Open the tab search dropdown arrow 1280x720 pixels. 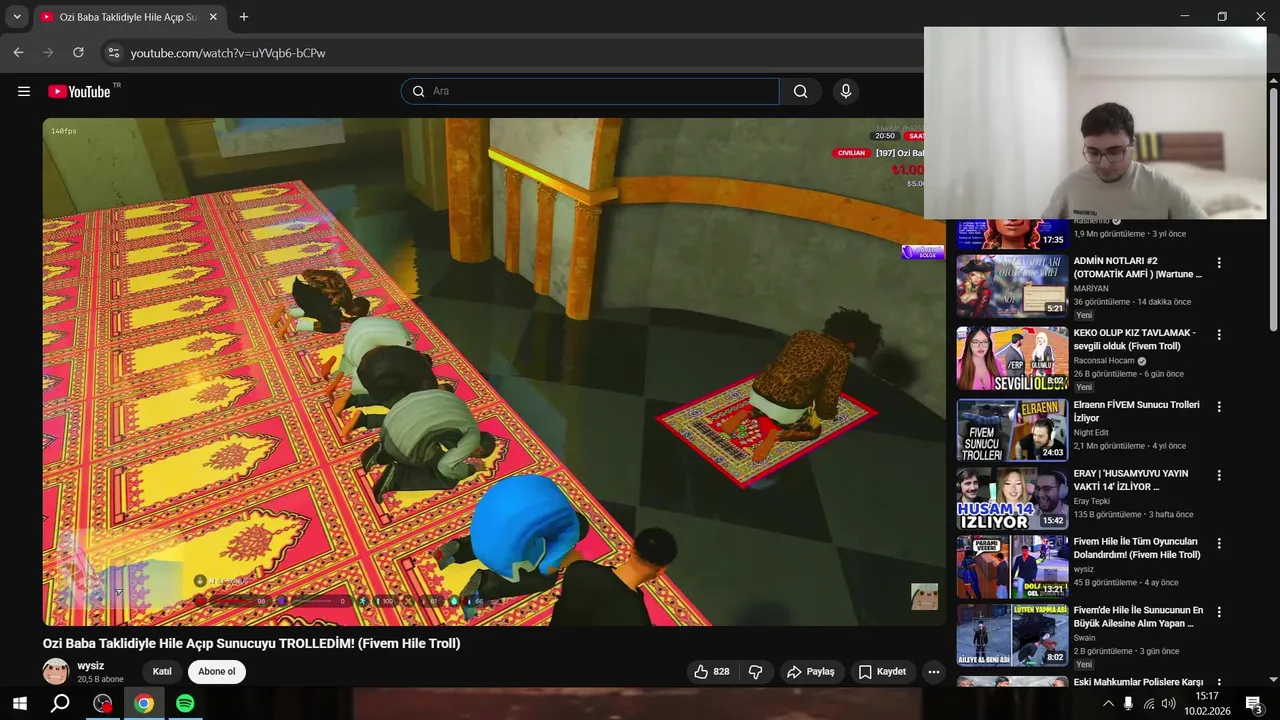tap(16, 17)
